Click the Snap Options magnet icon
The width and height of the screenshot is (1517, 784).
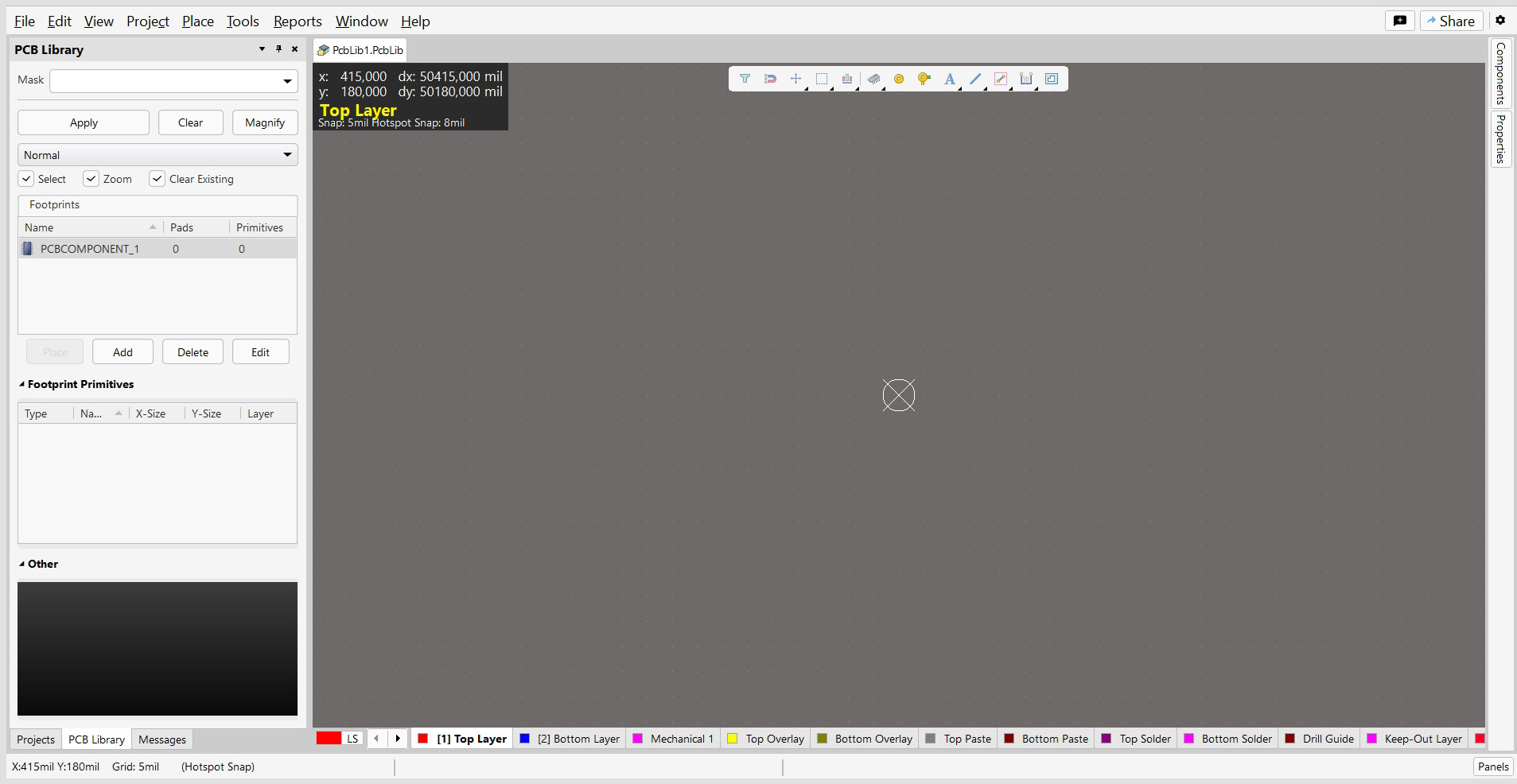click(770, 79)
